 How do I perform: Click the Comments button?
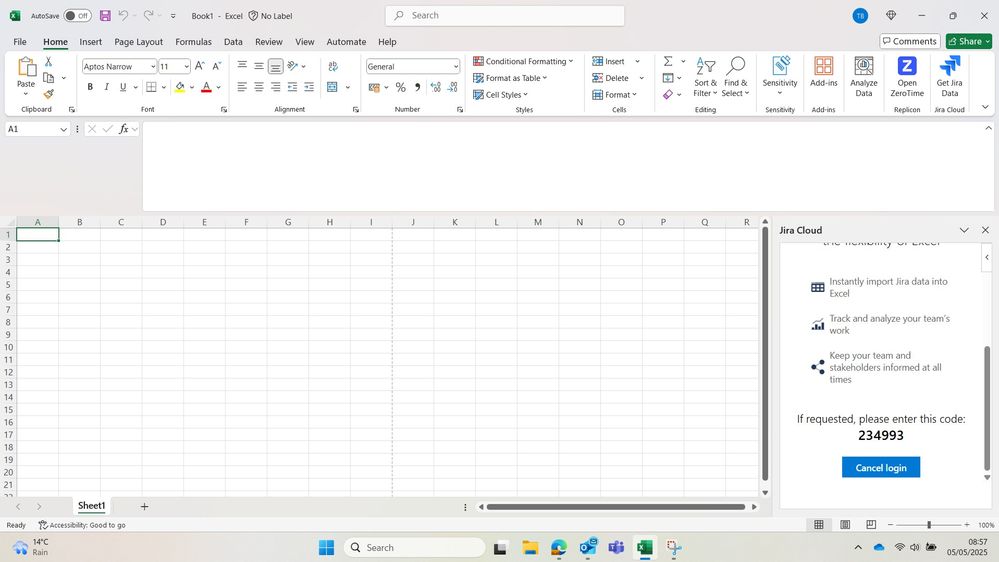[x=910, y=41]
